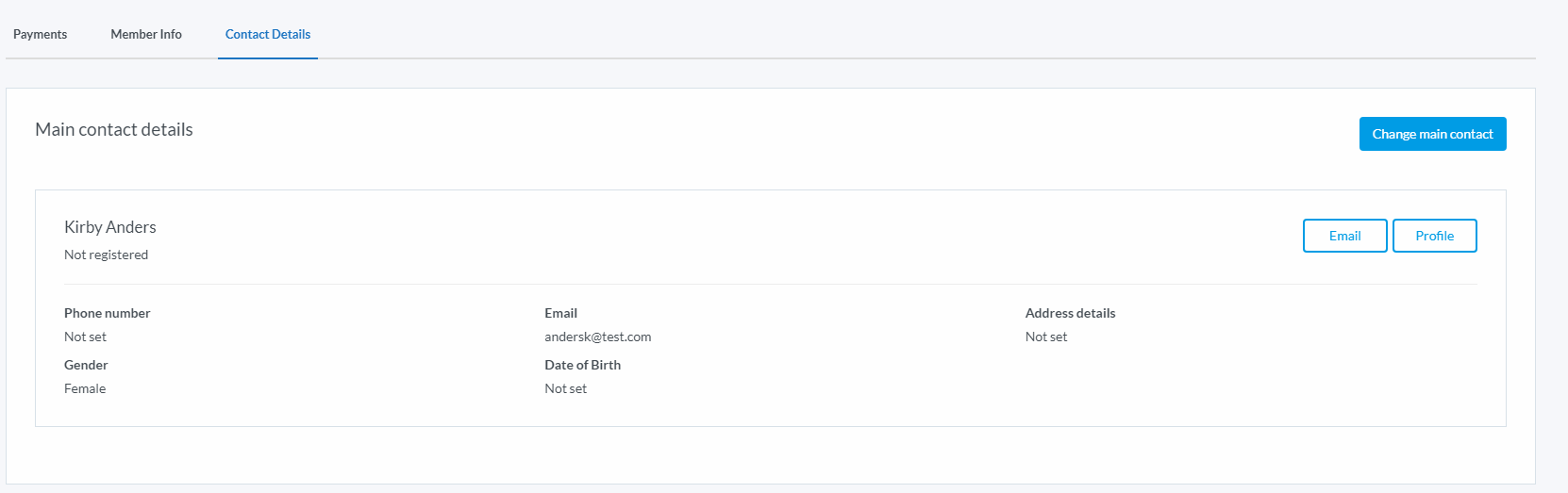
Task: Select the Female gender value
Action: [x=85, y=388]
